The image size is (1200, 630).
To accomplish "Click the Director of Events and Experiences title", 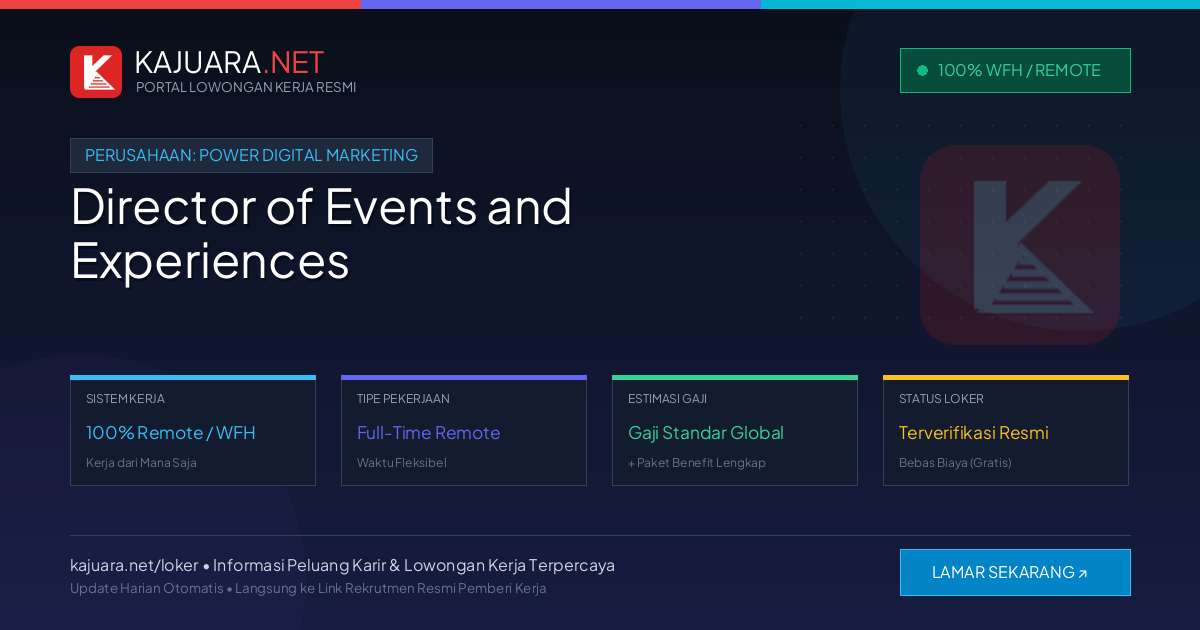I will [x=321, y=233].
